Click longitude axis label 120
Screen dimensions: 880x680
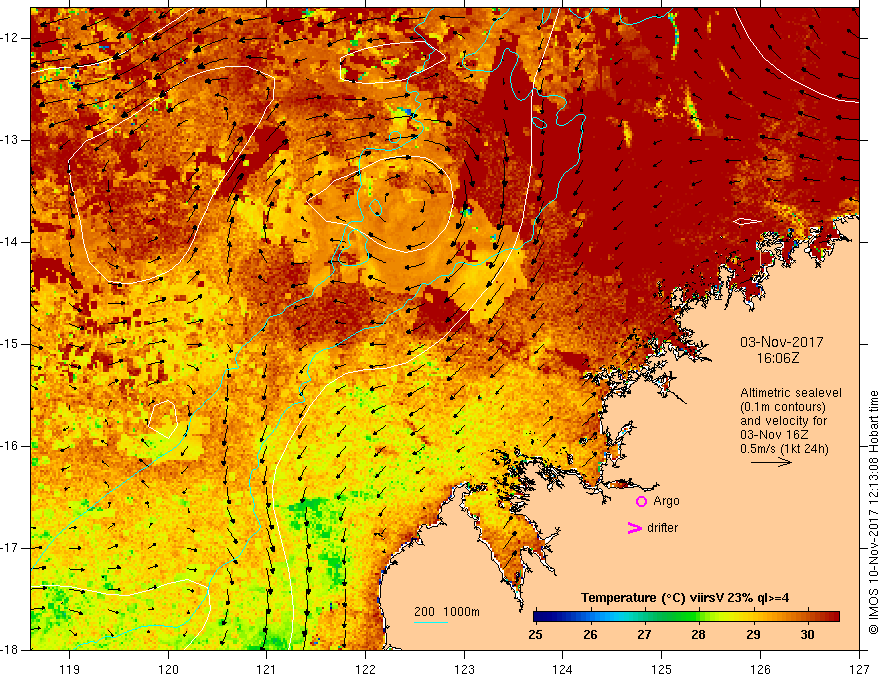[168, 669]
